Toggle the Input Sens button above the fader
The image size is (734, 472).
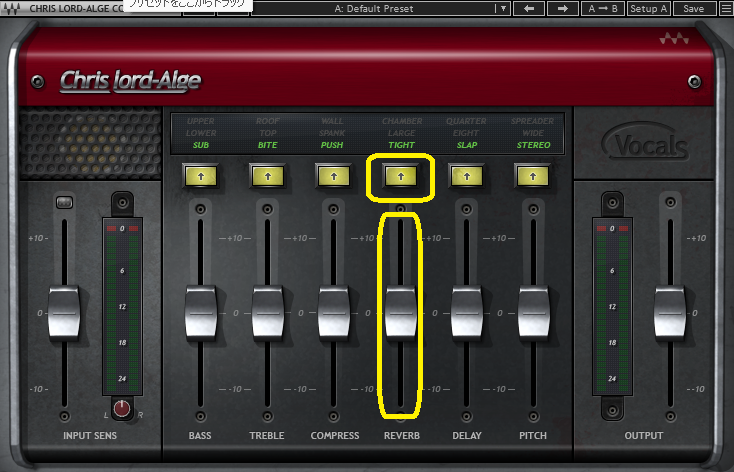coord(64,204)
